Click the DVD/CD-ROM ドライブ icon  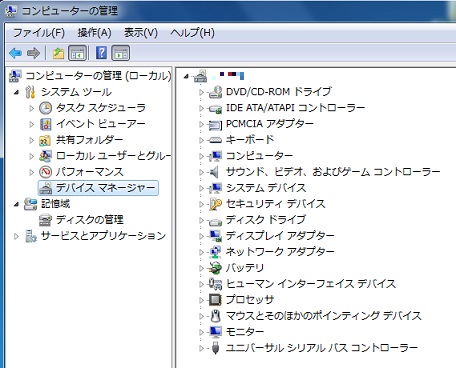tap(215, 92)
